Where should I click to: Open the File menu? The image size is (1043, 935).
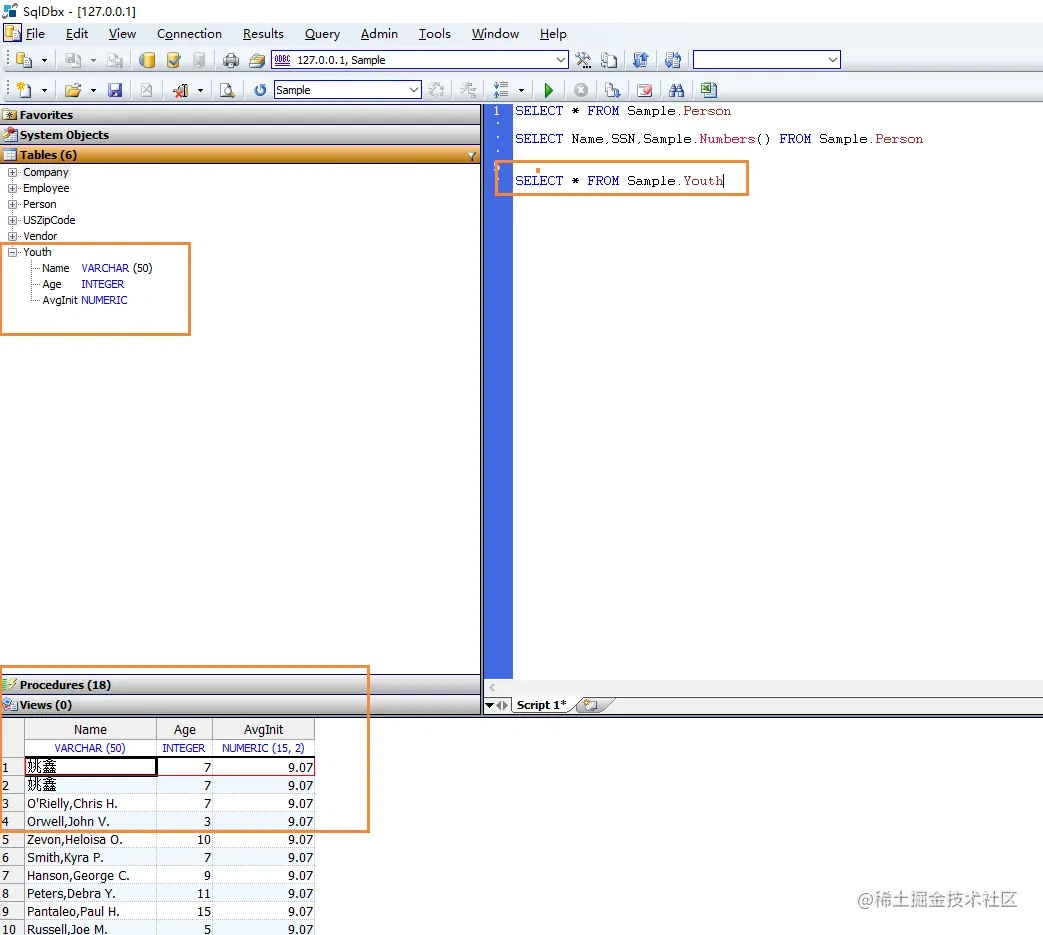(x=35, y=34)
